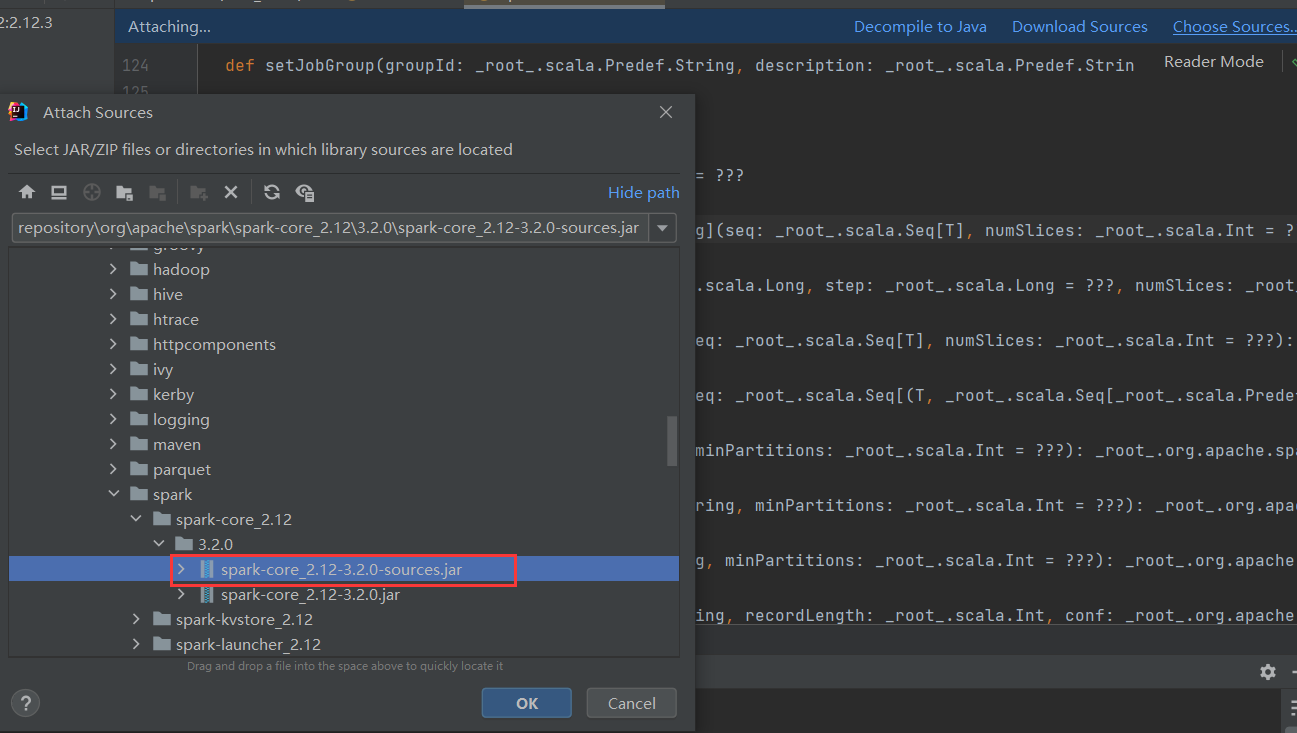Viewport: 1297px width, 733px height.
Task: Expand the kerby folder
Action: coord(113,394)
